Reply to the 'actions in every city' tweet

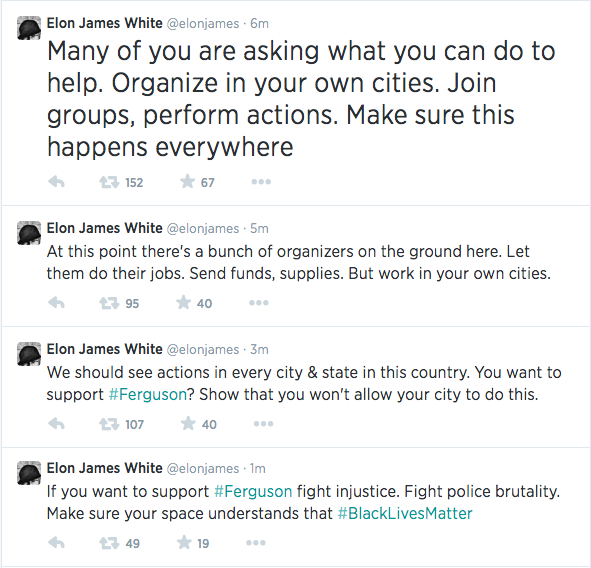[57, 424]
